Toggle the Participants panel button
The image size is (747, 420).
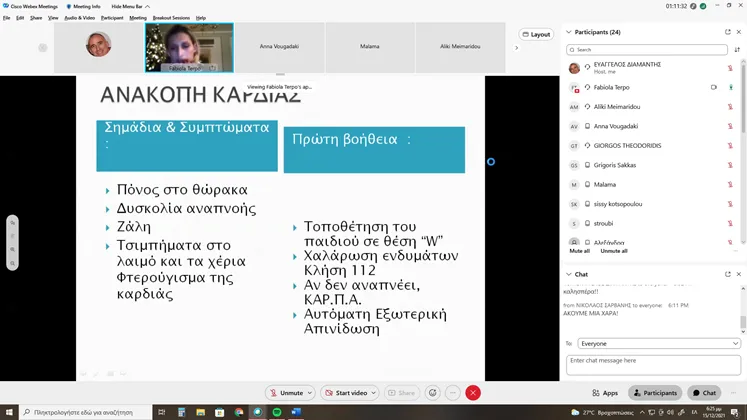click(654, 393)
